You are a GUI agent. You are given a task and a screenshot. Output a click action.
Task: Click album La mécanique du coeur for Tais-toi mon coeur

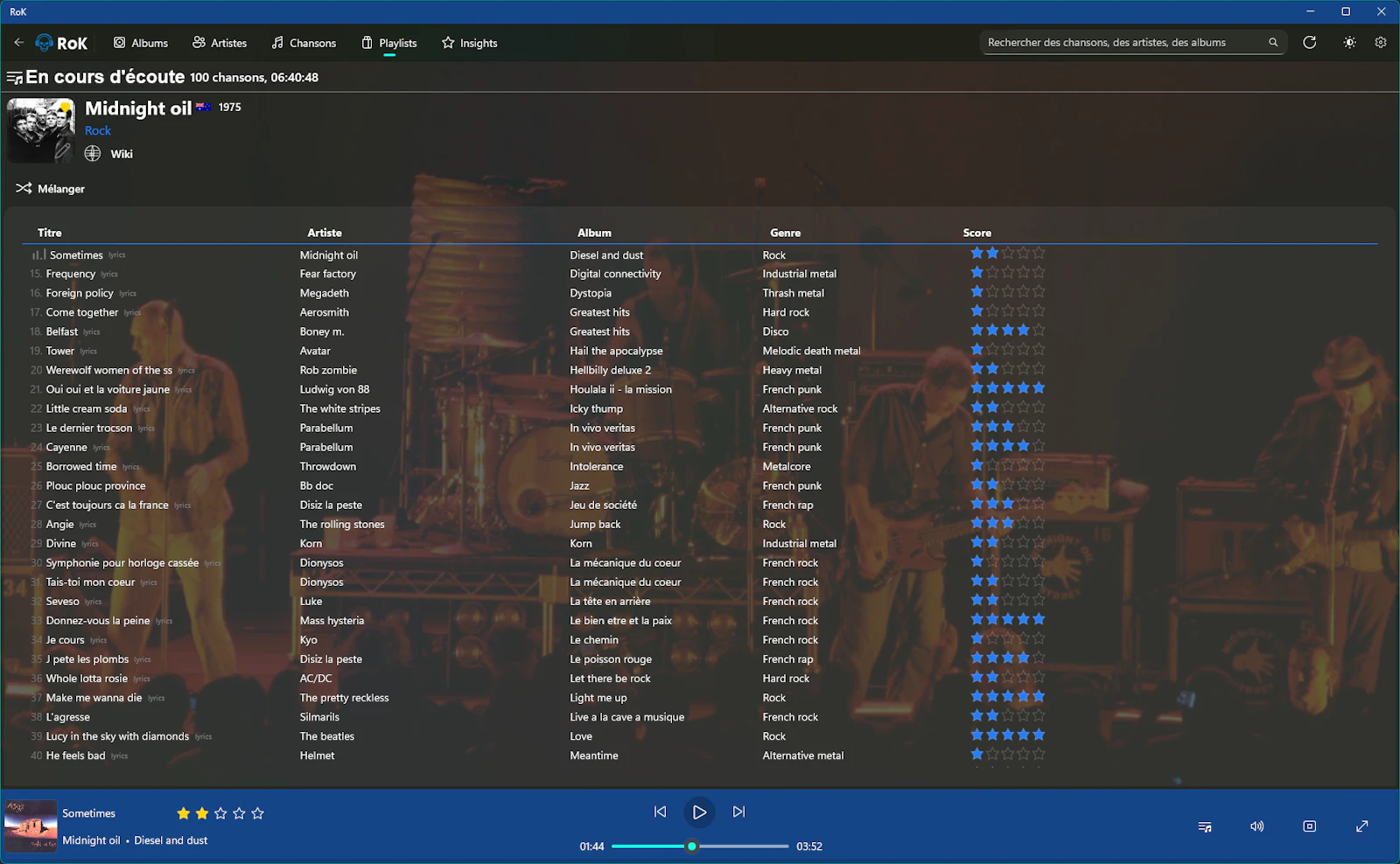626,582
